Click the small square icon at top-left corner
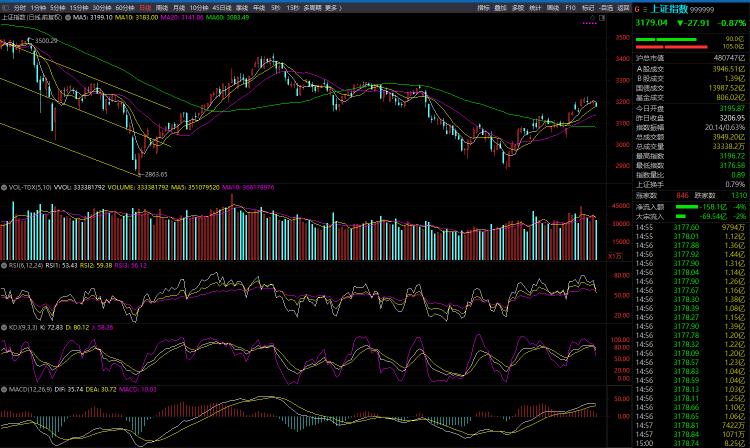This screenshot has height=448, width=750. [x=5, y=7]
